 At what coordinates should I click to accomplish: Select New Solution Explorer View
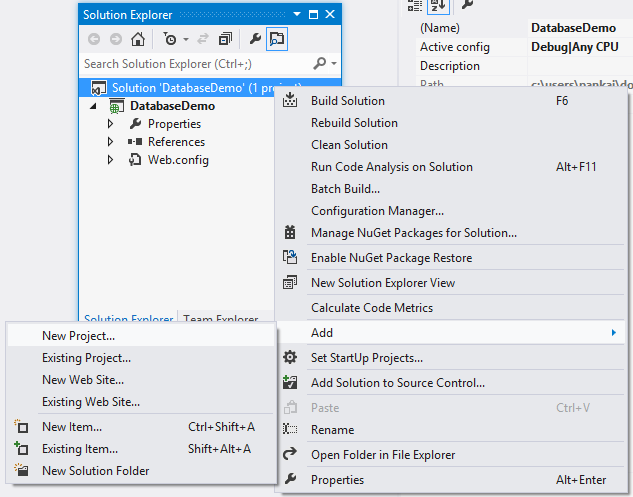(x=451, y=283)
